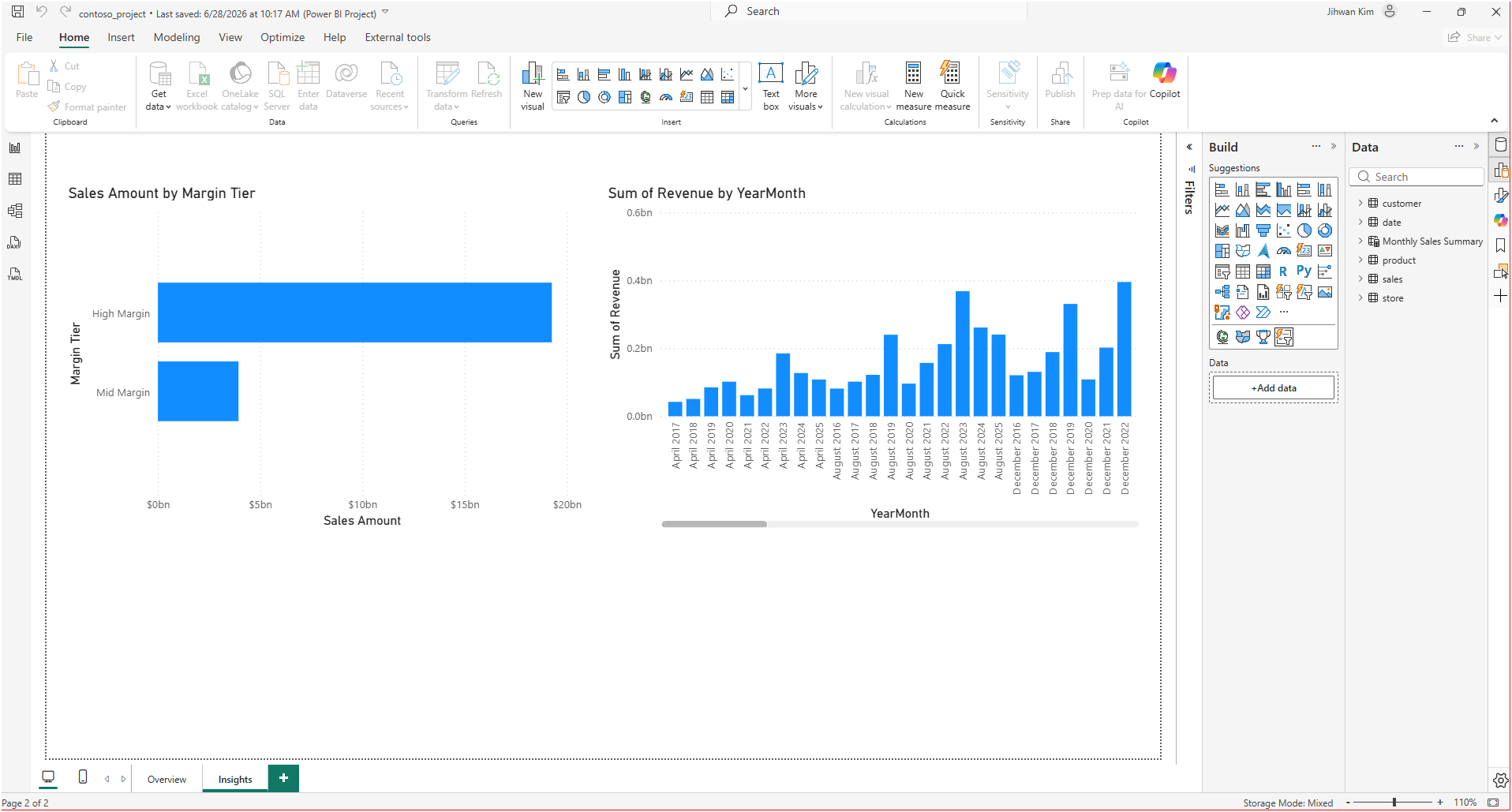Insert Python visual from Build pane
The height and width of the screenshot is (812, 1512).
1304,271
